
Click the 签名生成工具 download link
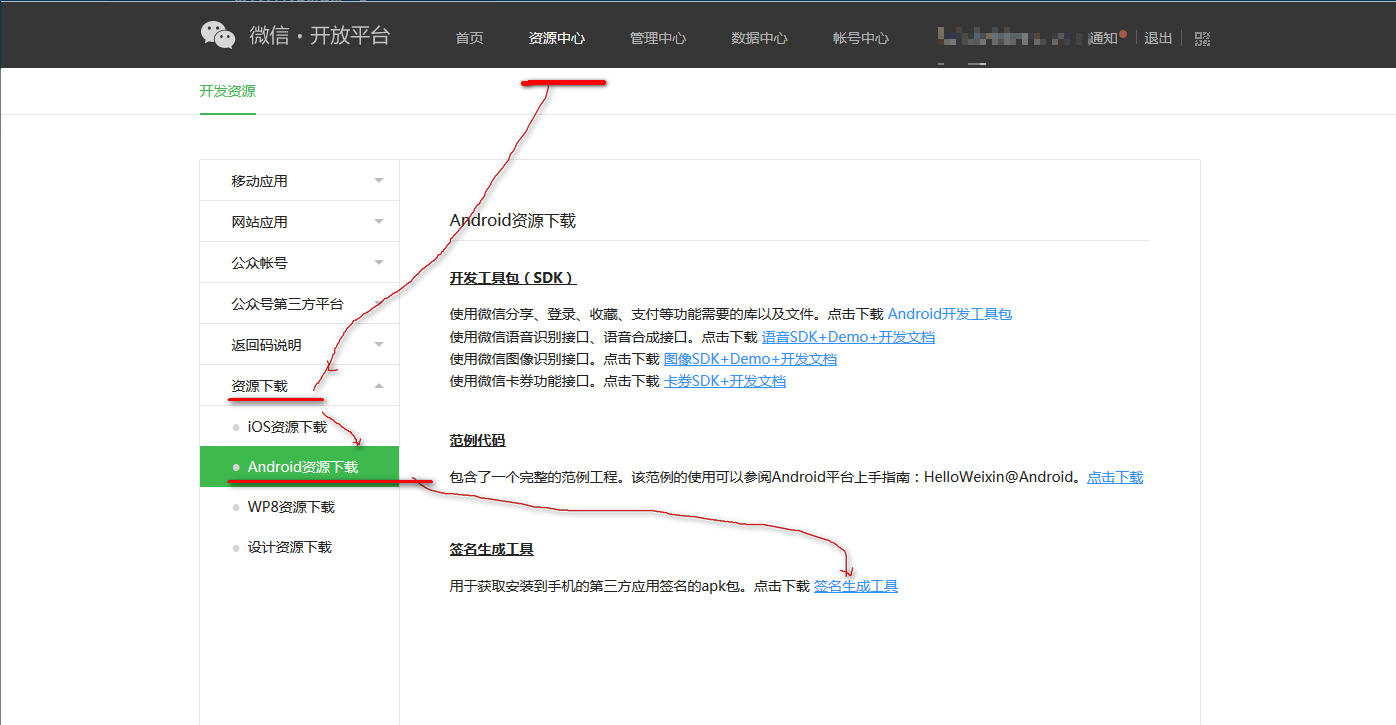point(855,586)
